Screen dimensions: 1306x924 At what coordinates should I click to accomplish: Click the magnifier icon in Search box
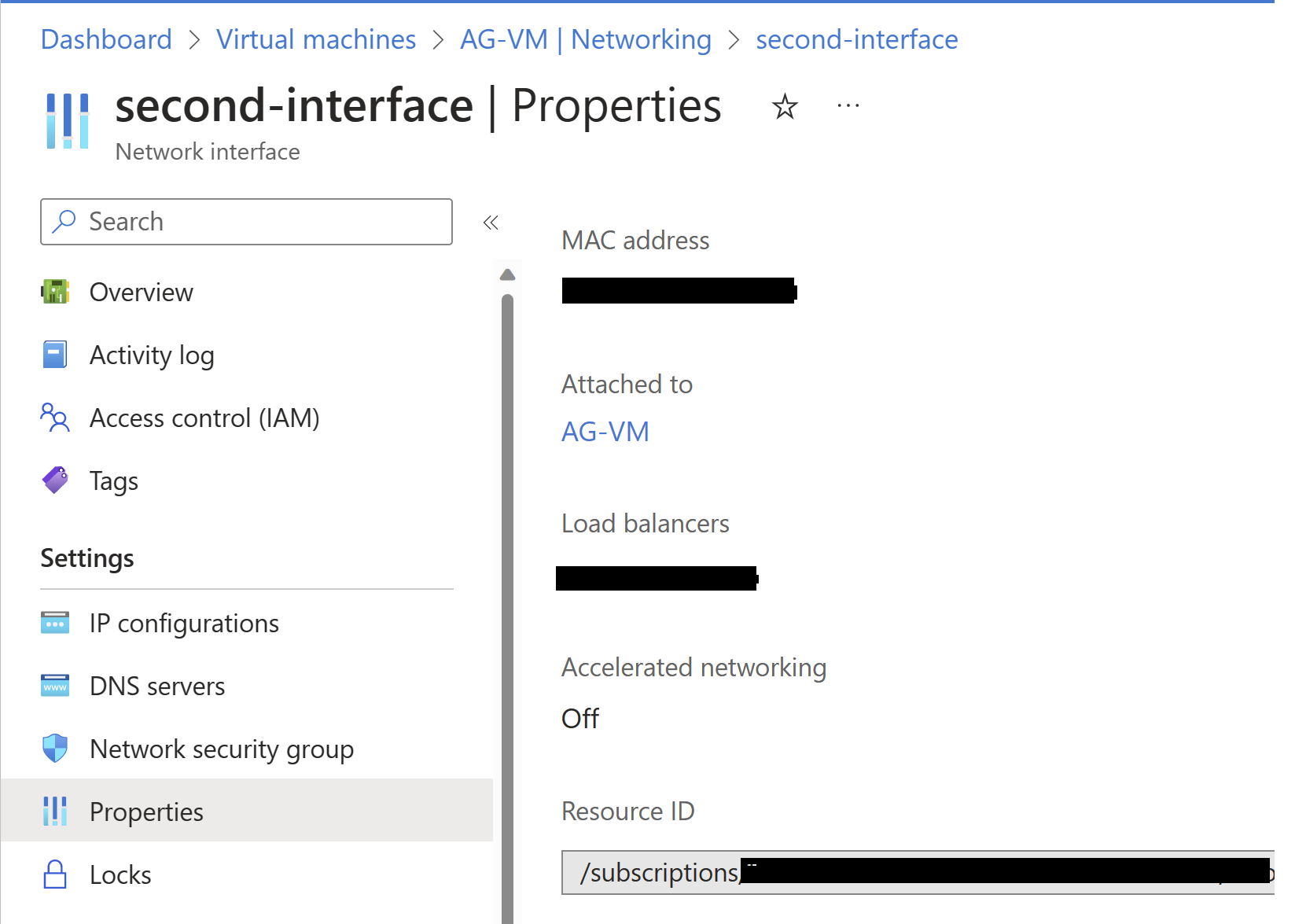pyautogui.click(x=64, y=222)
